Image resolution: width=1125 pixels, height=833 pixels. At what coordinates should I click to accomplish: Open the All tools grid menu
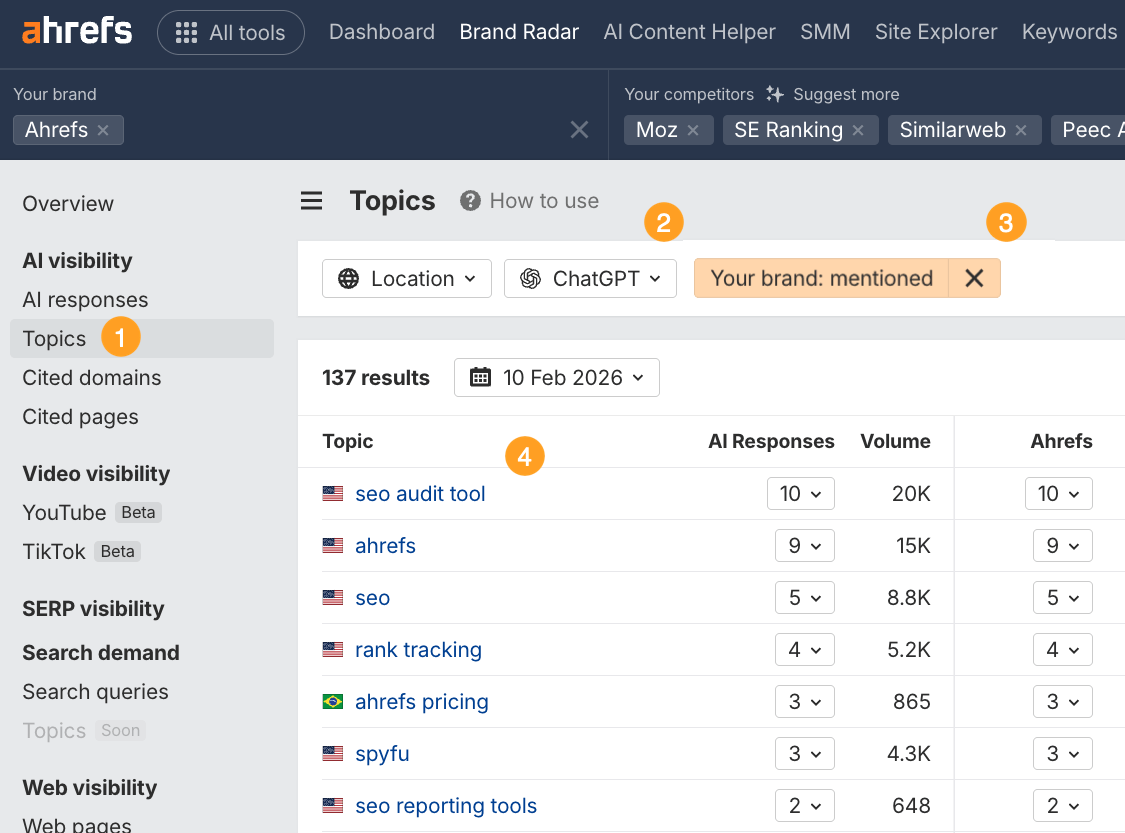coord(230,32)
